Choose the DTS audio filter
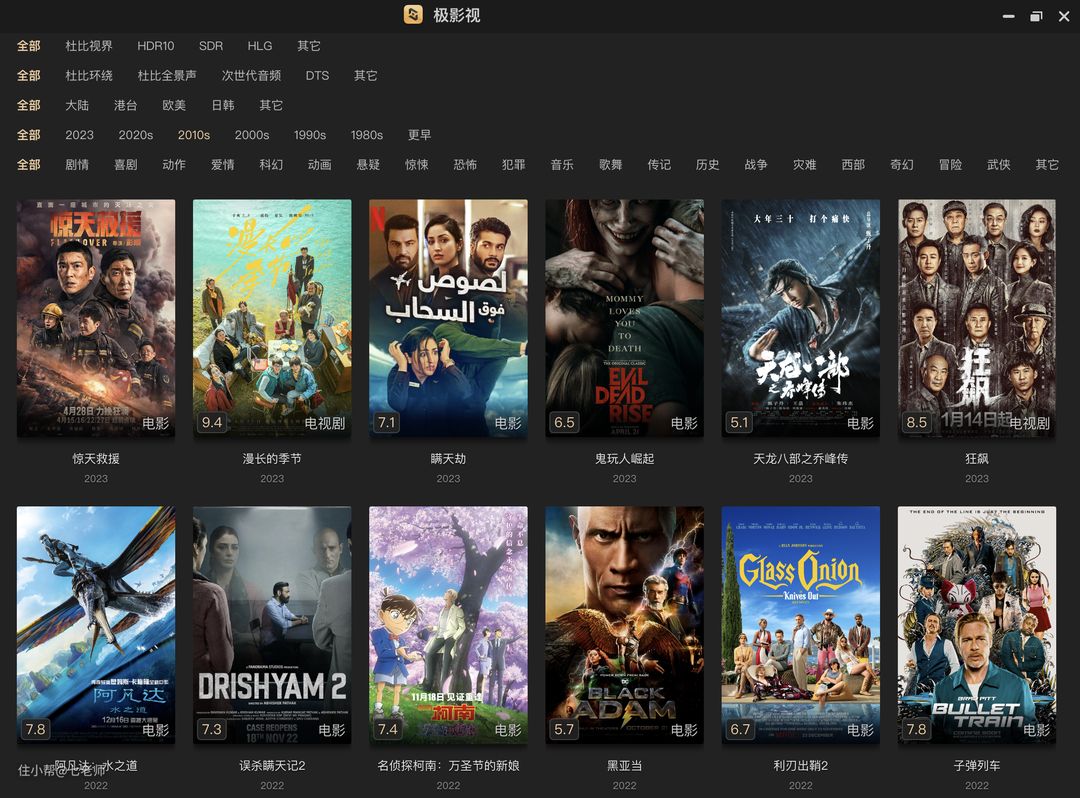The height and width of the screenshot is (798, 1080). coord(317,76)
